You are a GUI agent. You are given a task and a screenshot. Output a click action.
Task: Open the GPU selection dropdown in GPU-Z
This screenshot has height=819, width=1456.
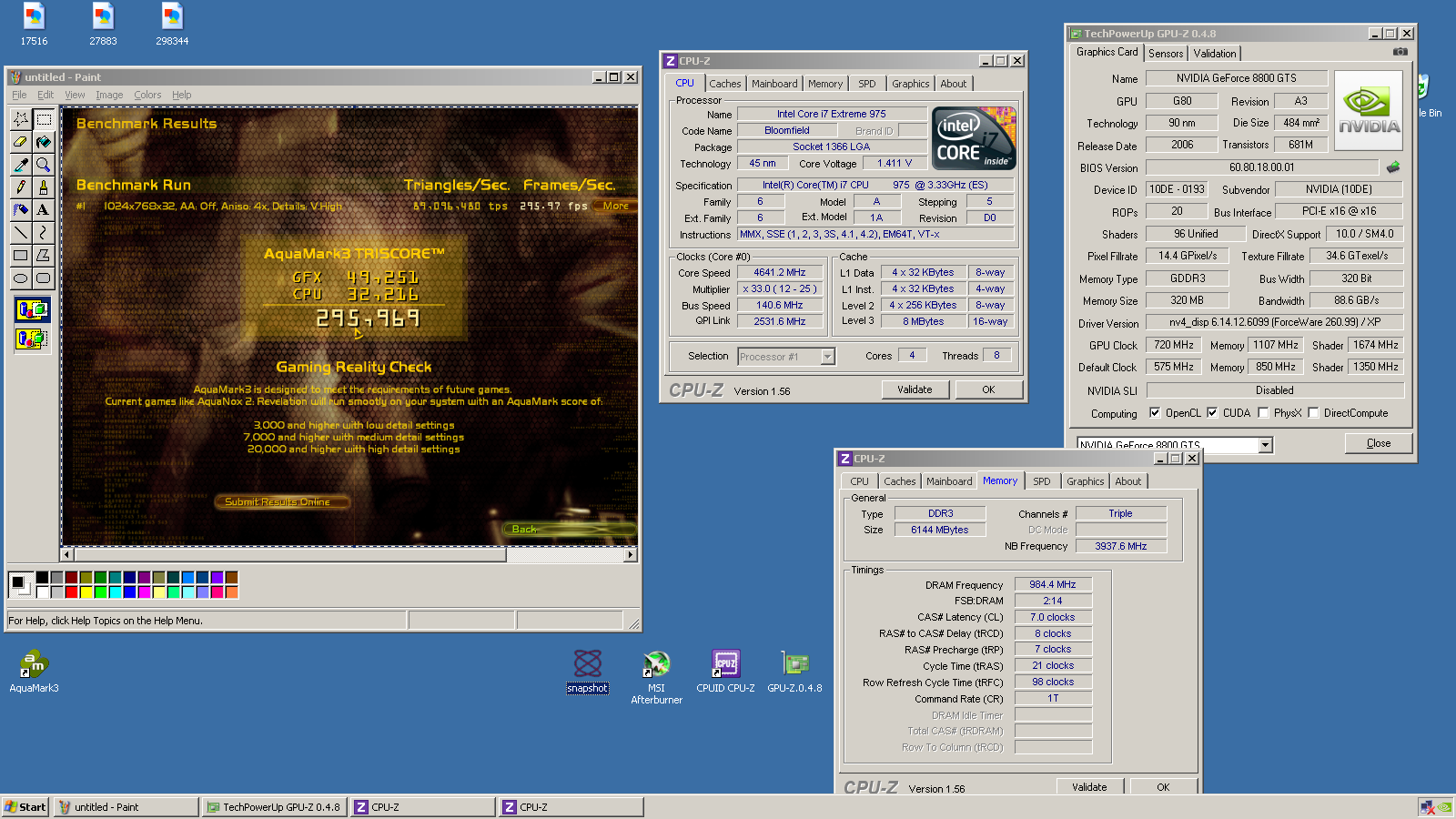[x=1265, y=445]
